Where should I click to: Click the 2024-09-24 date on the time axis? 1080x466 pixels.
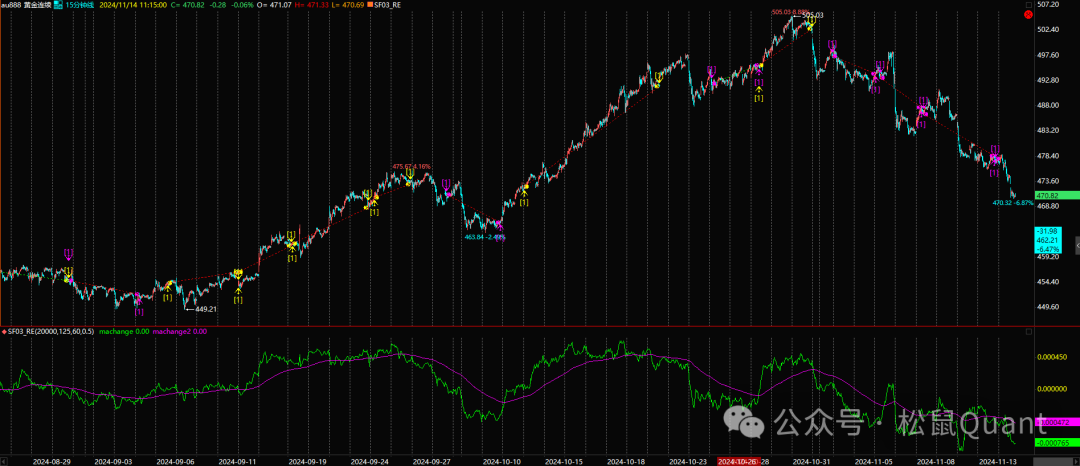pyautogui.click(x=372, y=461)
